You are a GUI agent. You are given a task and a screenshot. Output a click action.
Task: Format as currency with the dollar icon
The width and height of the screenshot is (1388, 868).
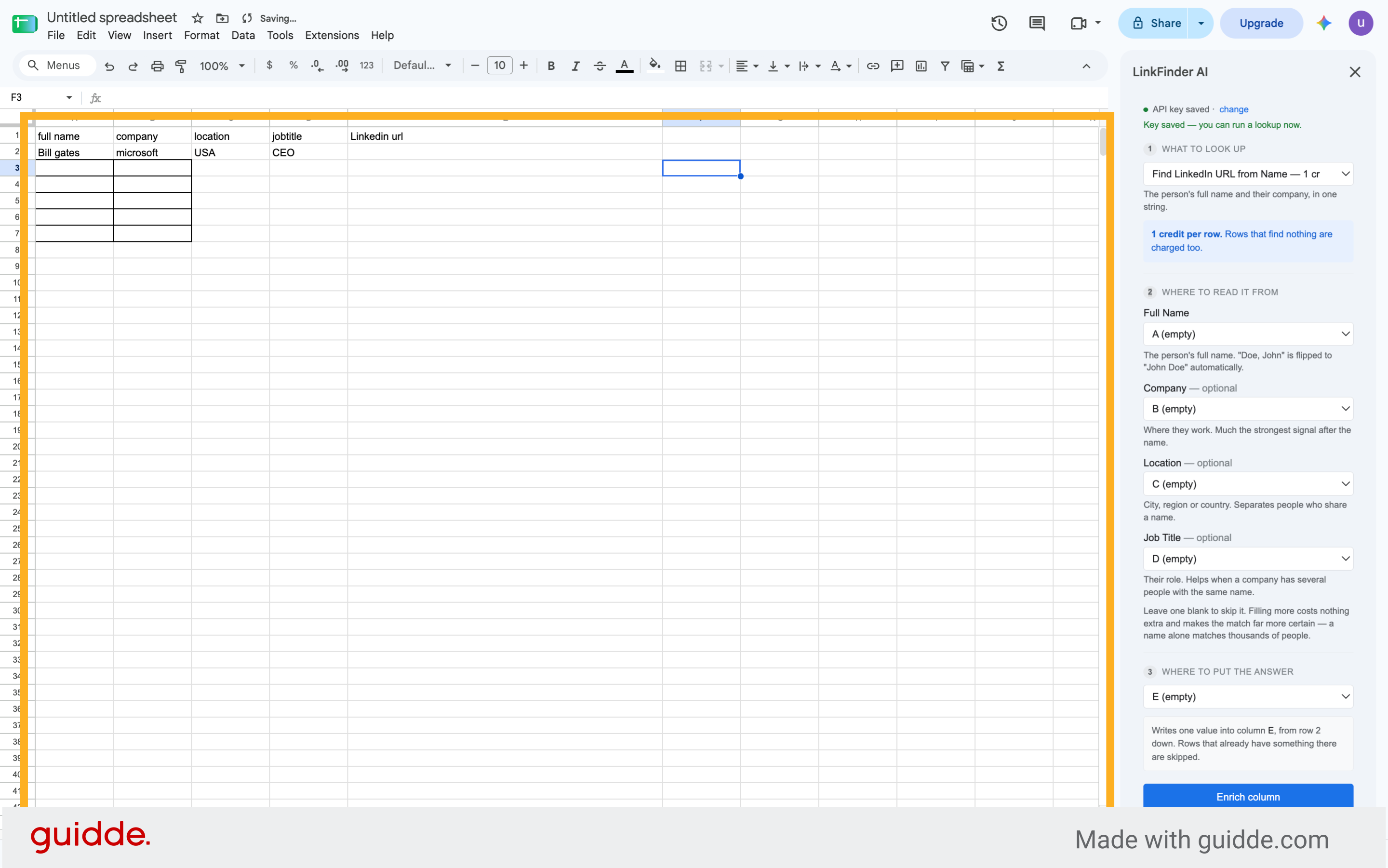(x=269, y=66)
